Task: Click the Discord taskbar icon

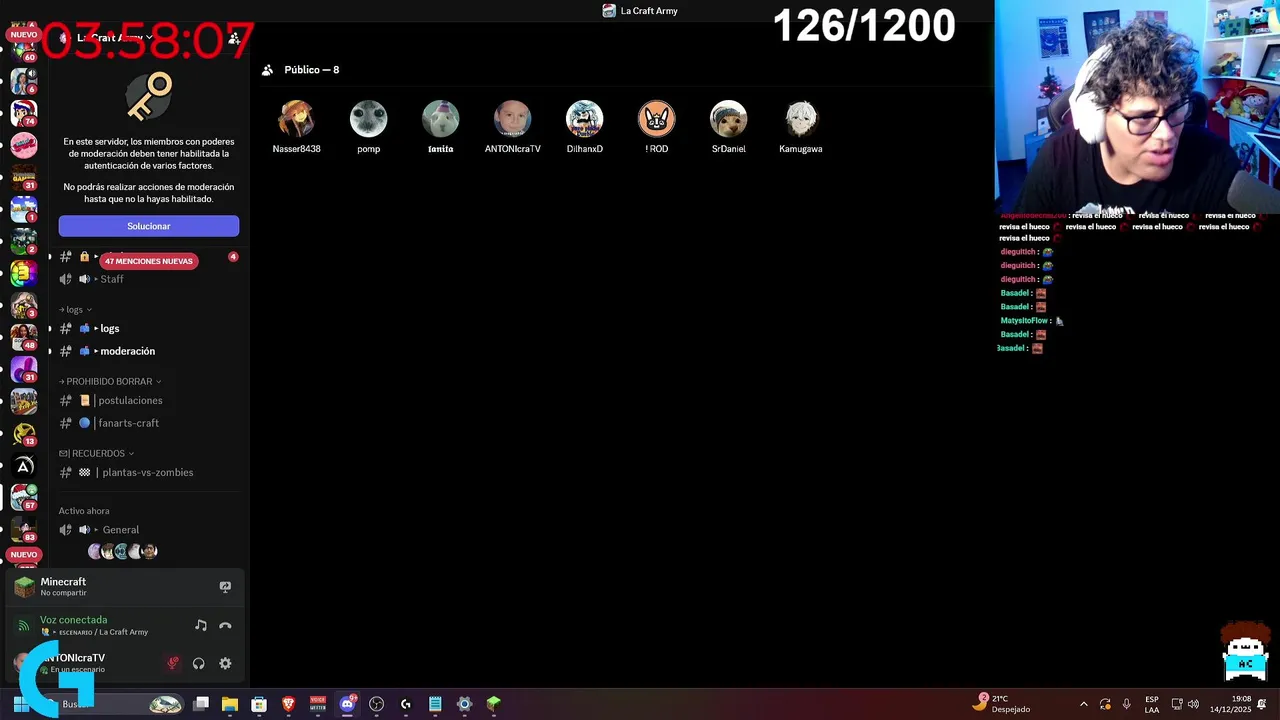Action: [x=347, y=704]
